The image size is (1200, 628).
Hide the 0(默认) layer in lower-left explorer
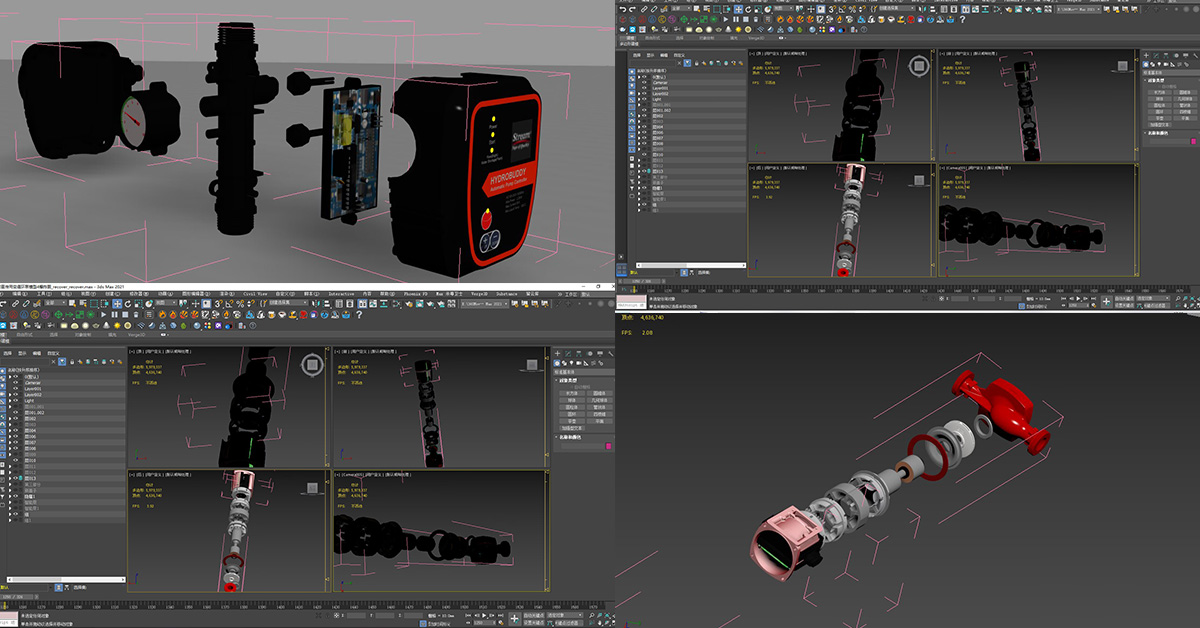16,377
